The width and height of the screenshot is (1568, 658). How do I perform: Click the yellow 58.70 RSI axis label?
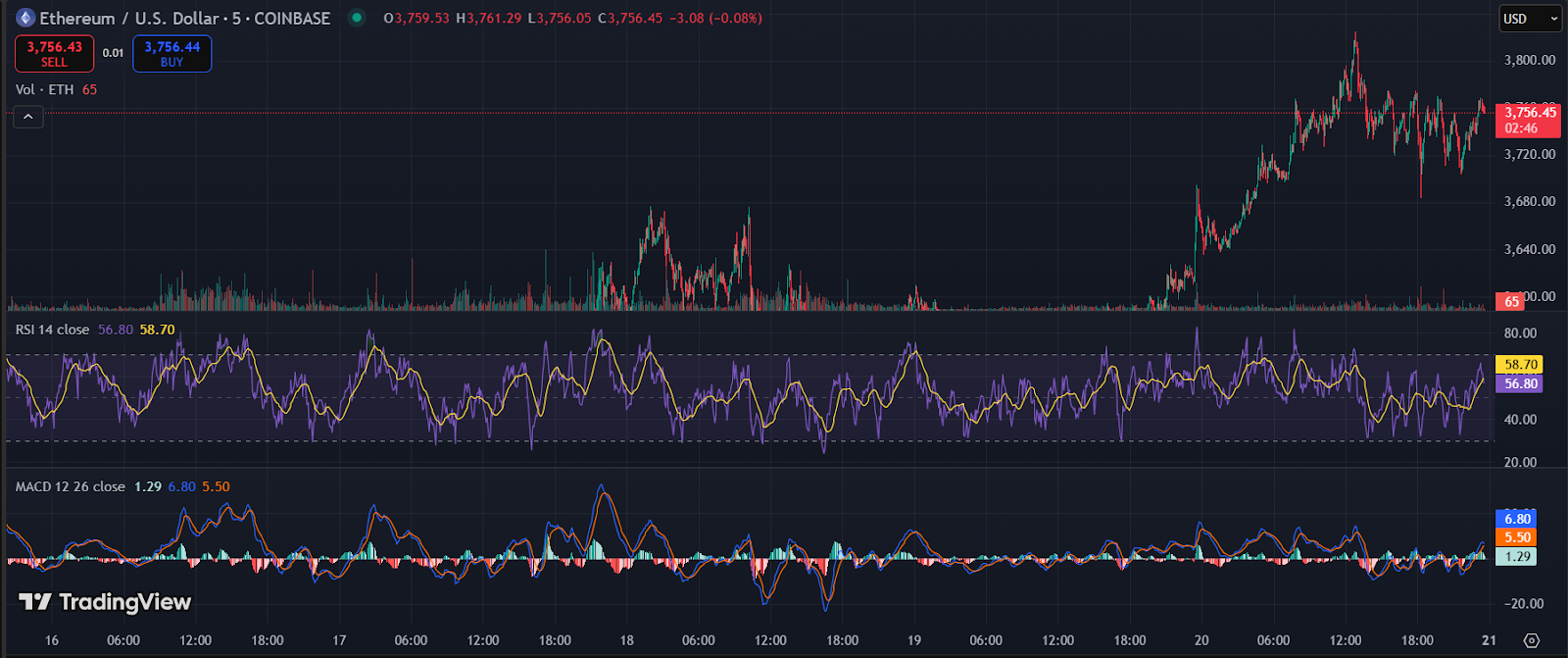click(x=1519, y=365)
